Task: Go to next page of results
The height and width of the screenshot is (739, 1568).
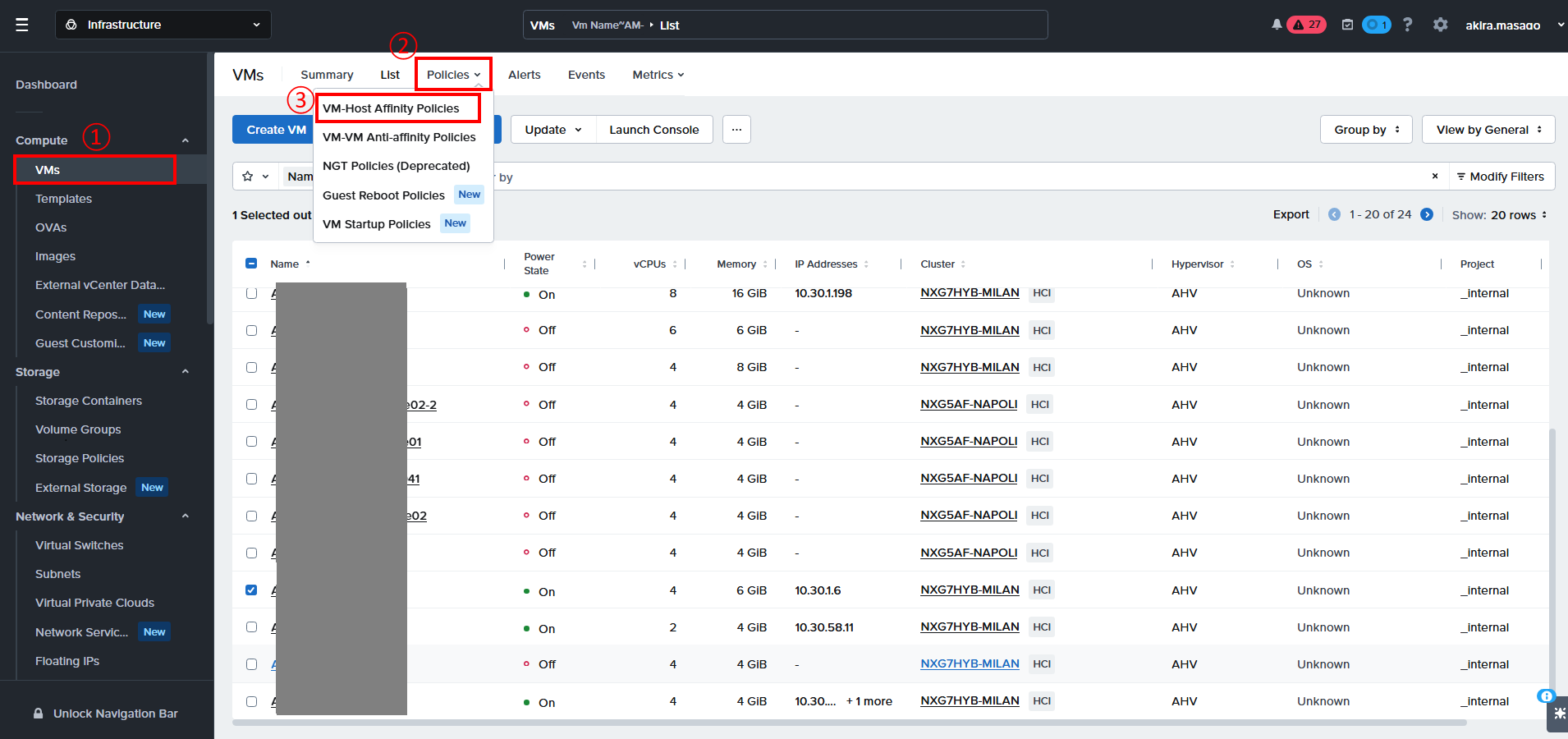Action: [1427, 214]
